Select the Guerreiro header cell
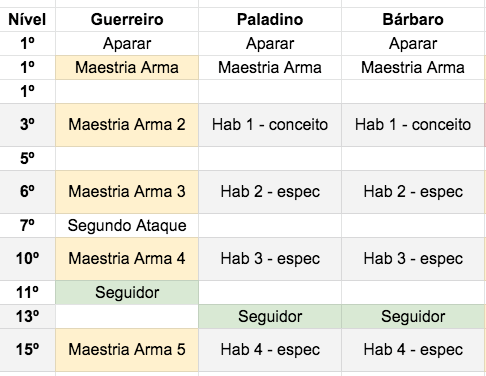This screenshot has width=486, height=376. click(127, 20)
